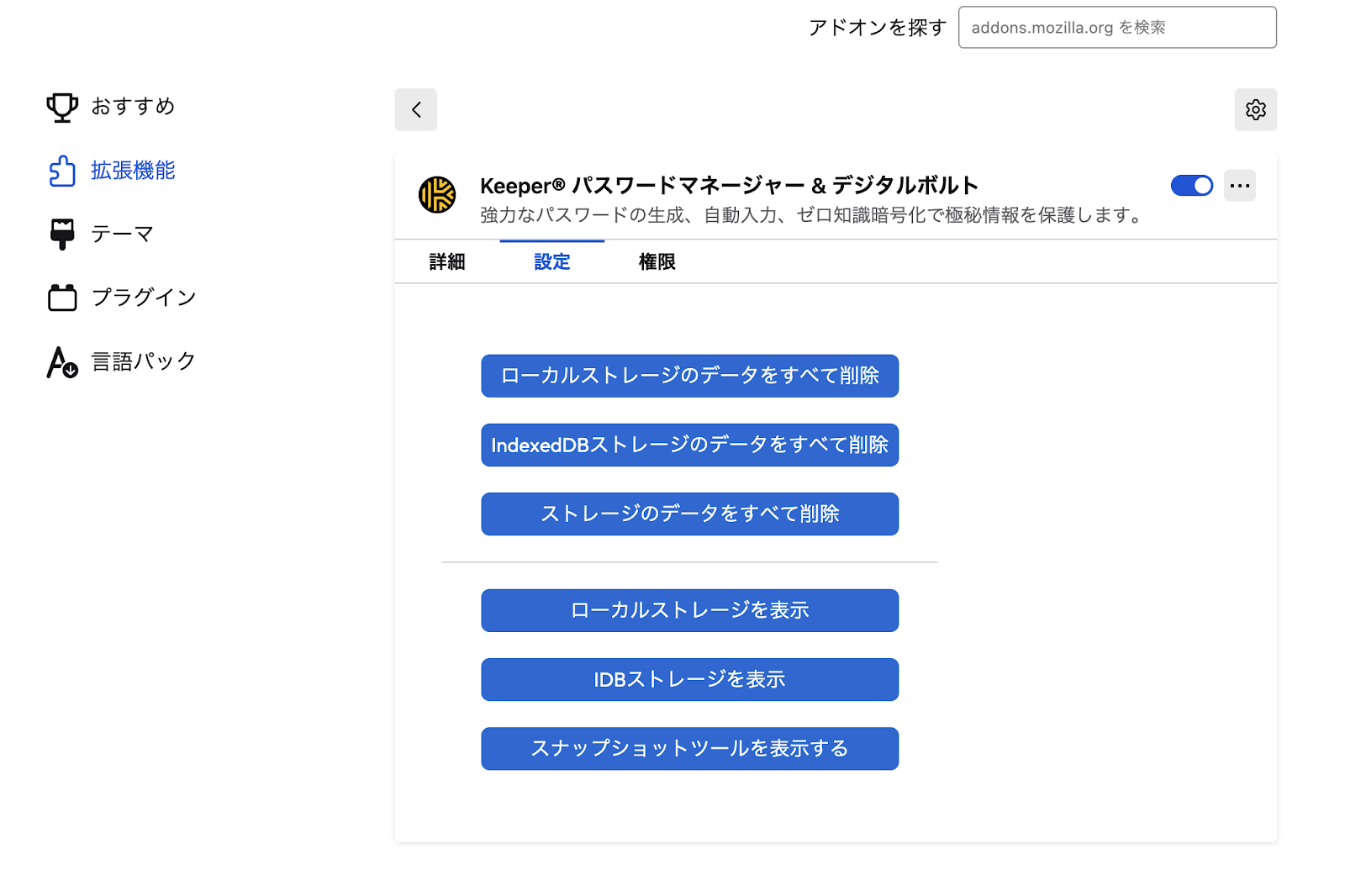Switch to the 詳細 tab
This screenshot has width=1345, height=896.
(447, 262)
